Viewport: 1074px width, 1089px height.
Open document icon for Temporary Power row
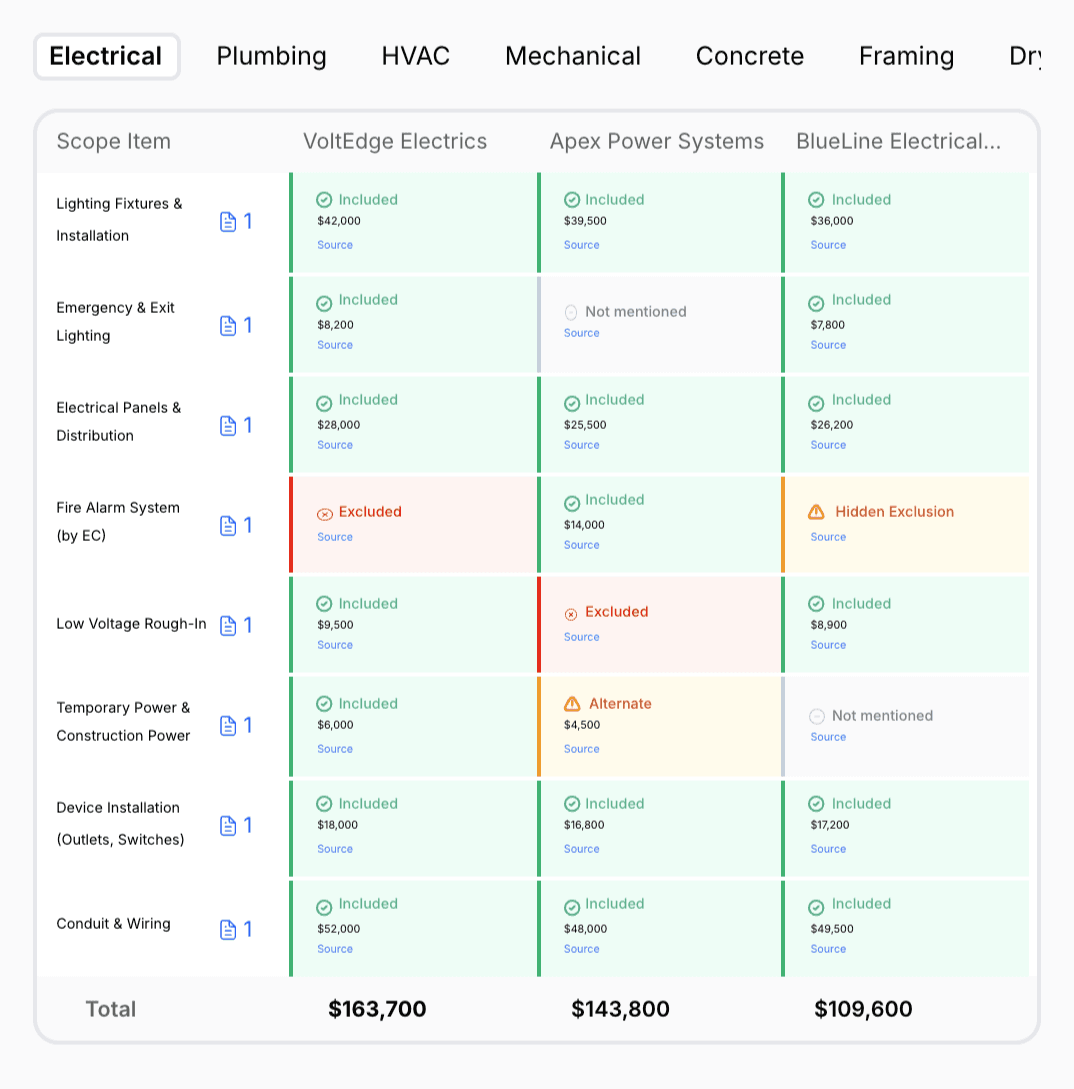click(228, 726)
